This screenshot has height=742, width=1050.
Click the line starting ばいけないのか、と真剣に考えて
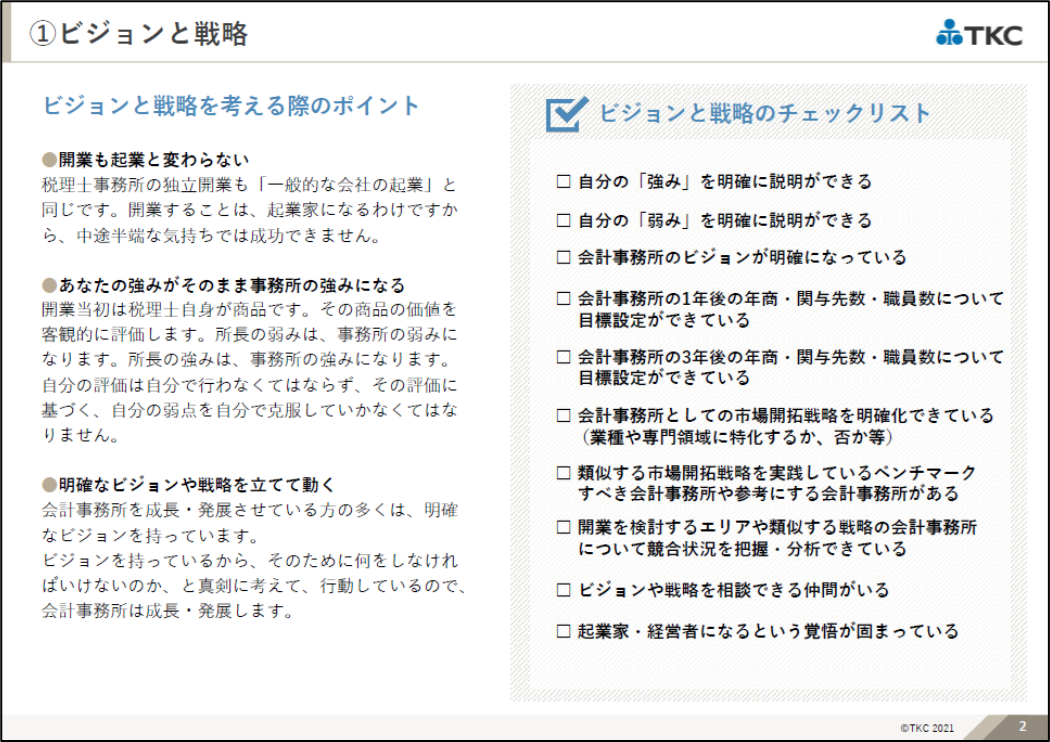[254, 586]
